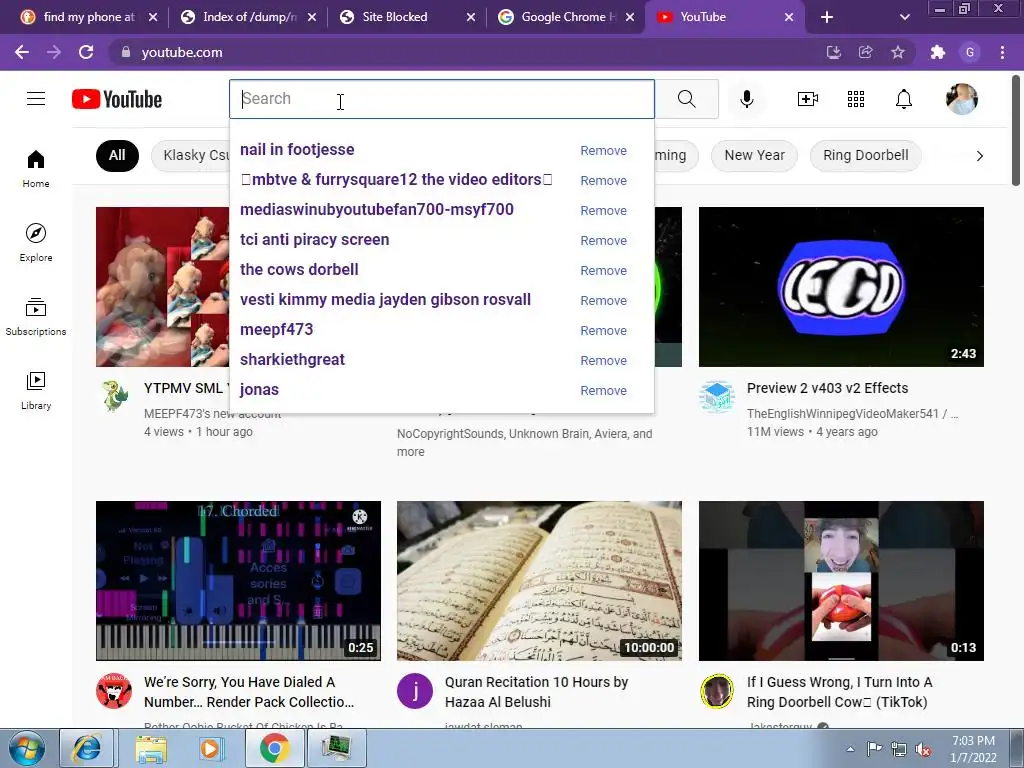Screen dimensions: 1024x768
Task: Launch Internet Explorer from taskbar
Action: [86, 748]
